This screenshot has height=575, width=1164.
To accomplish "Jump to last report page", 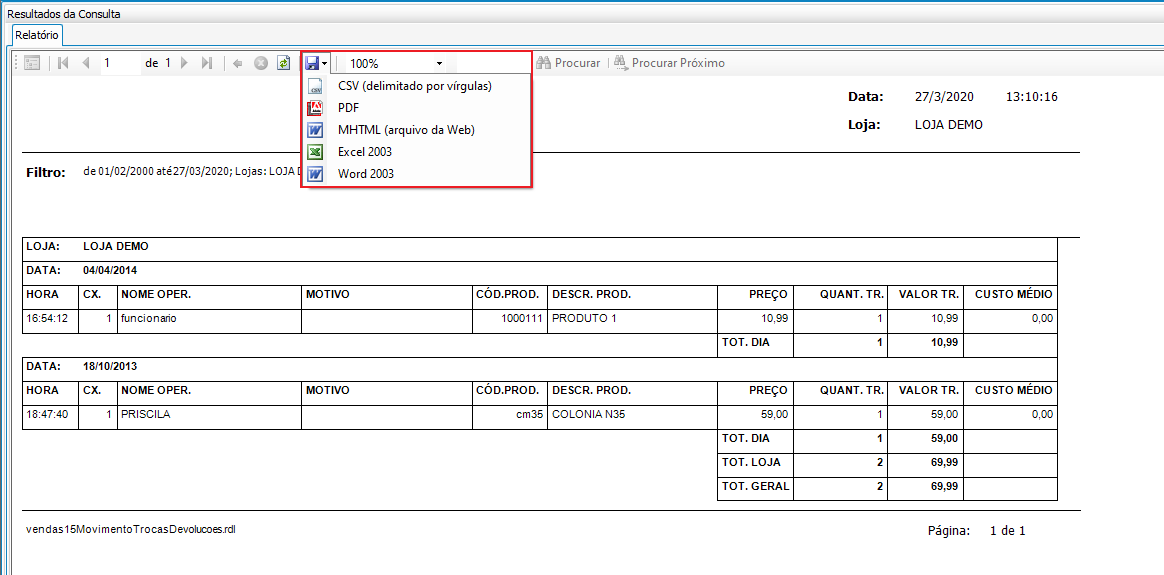I will (207, 64).
